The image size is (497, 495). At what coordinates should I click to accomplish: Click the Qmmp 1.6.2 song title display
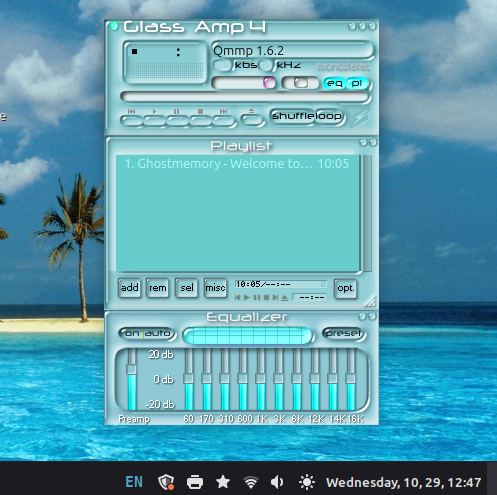pos(292,51)
